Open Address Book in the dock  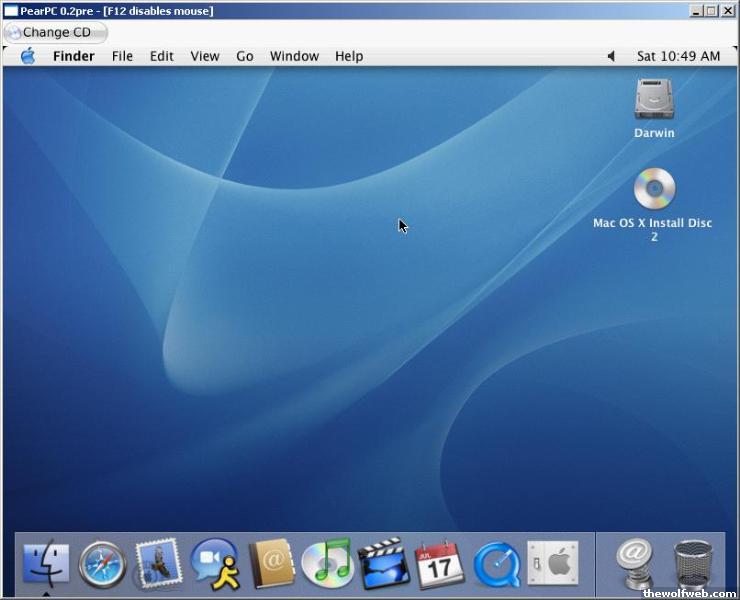tap(271, 564)
